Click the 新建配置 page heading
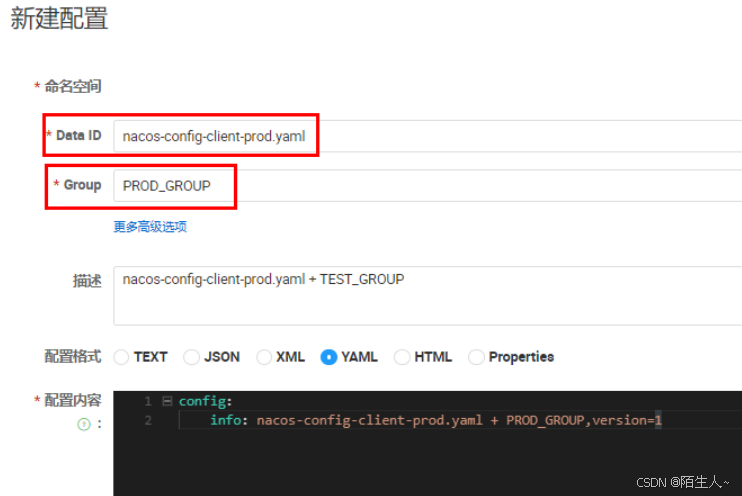 click(x=59, y=18)
